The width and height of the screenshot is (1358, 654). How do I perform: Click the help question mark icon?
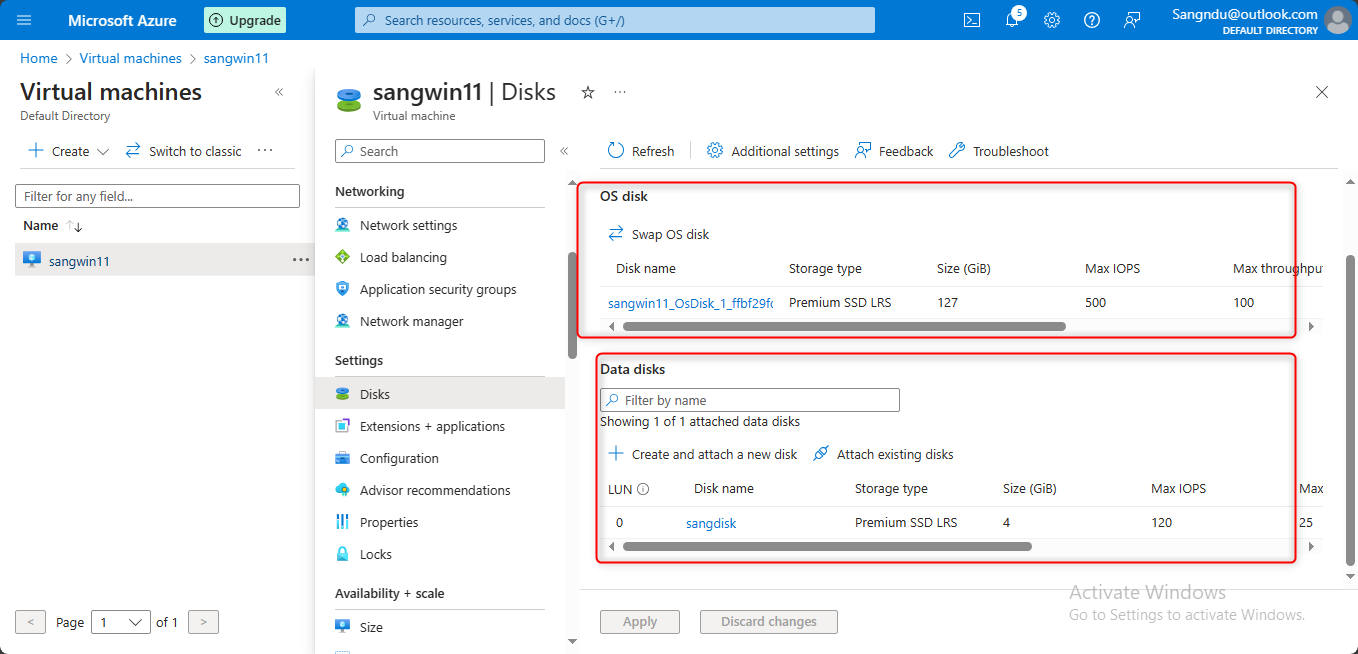[x=1092, y=20]
